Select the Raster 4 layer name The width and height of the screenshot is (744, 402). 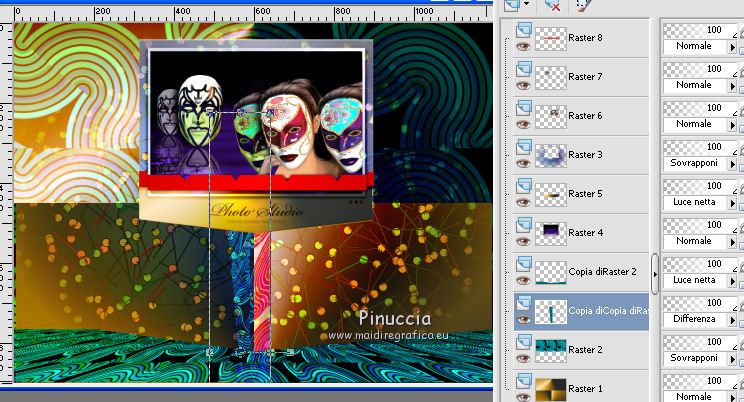click(x=585, y=233)
